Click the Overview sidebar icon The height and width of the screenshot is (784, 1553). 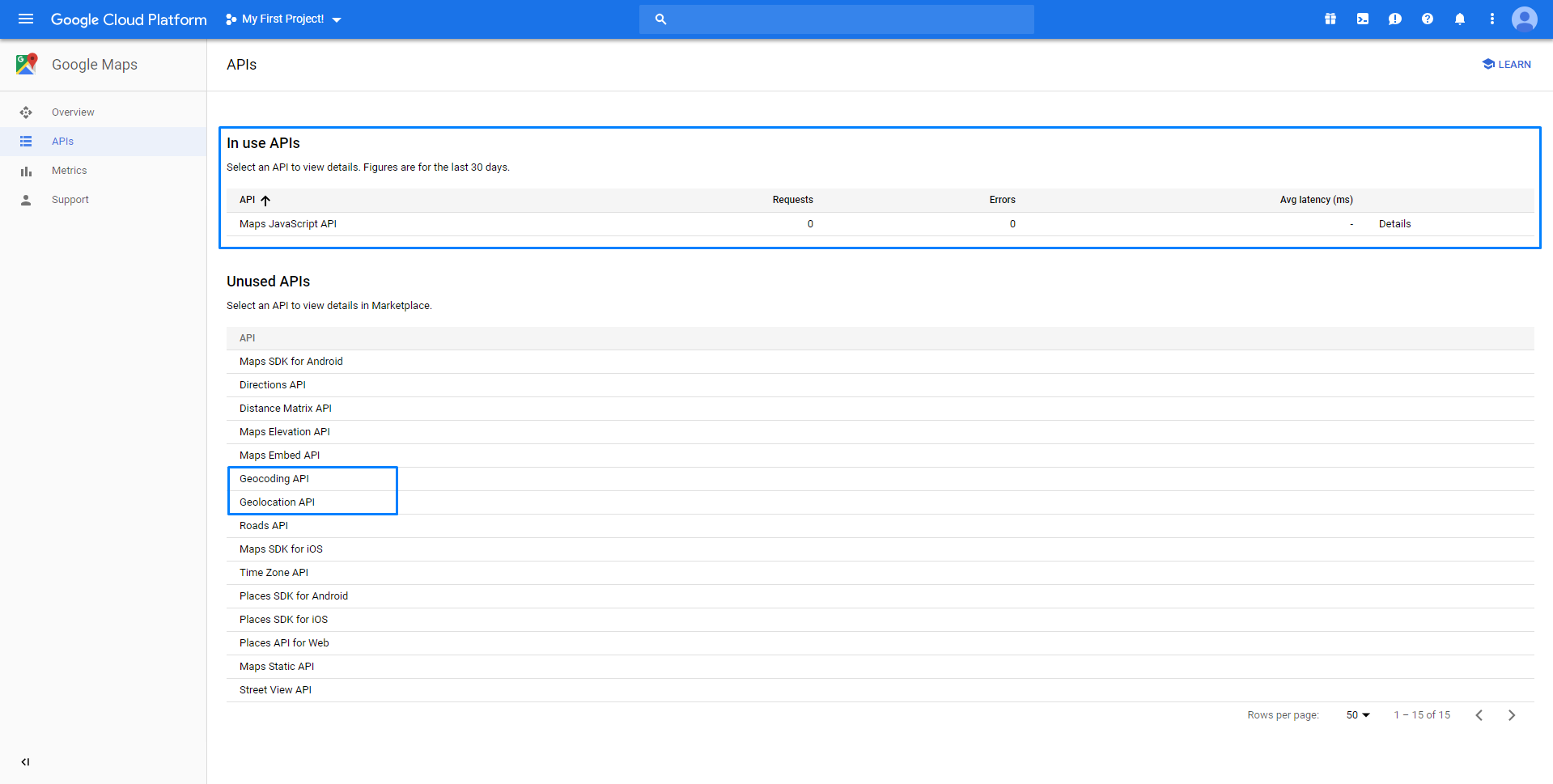(26, 112)
